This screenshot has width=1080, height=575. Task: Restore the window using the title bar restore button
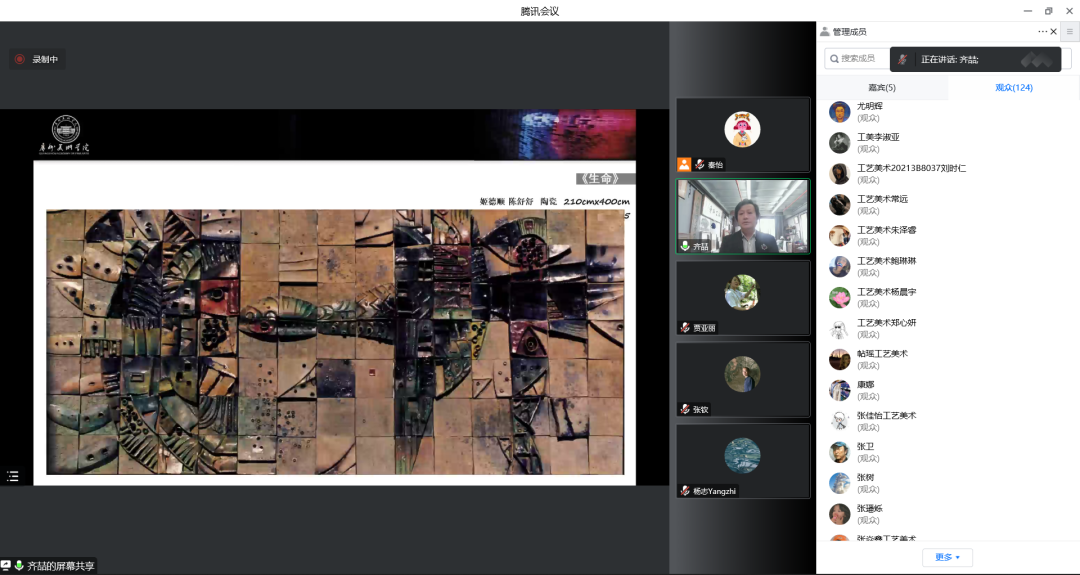point(1048,11)
